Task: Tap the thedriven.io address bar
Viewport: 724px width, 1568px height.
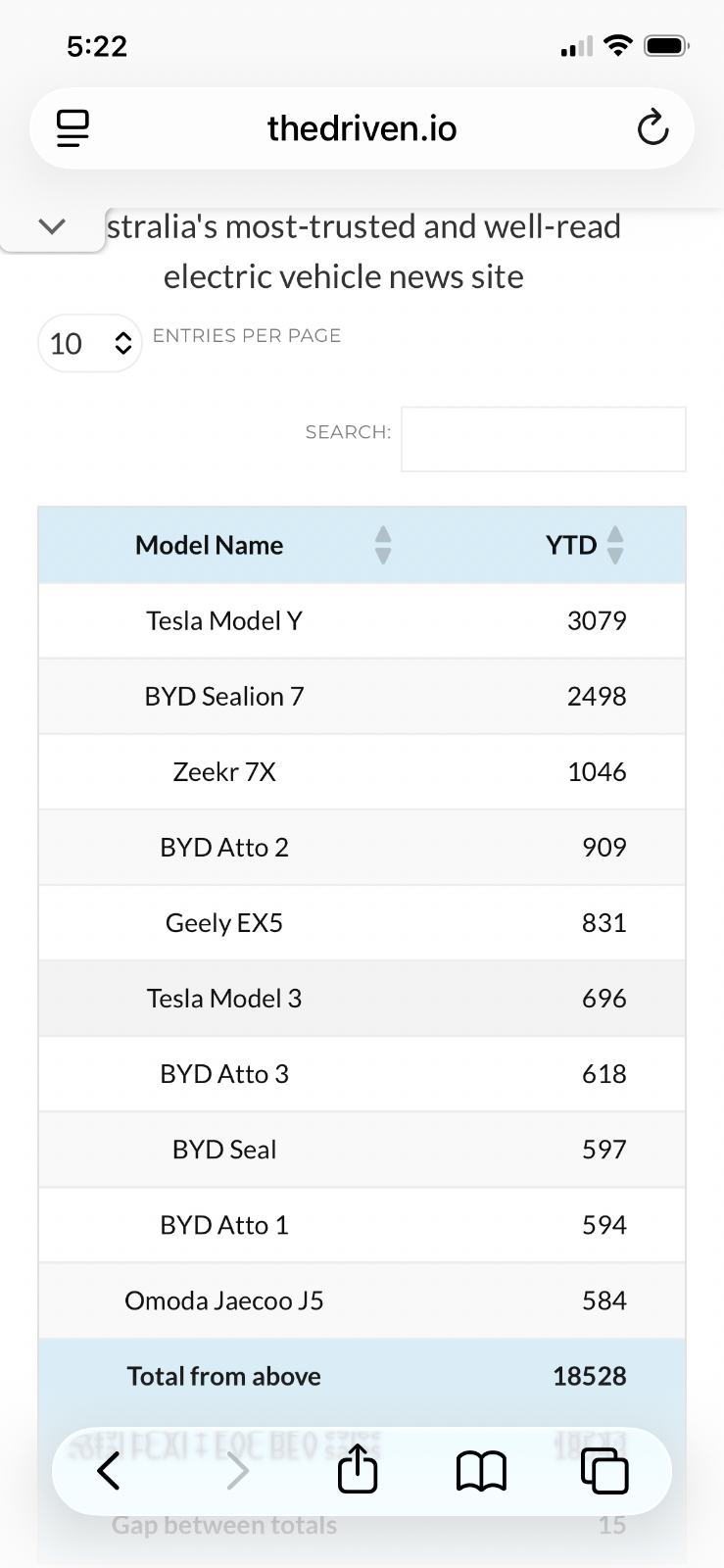Action: [362, 128]
